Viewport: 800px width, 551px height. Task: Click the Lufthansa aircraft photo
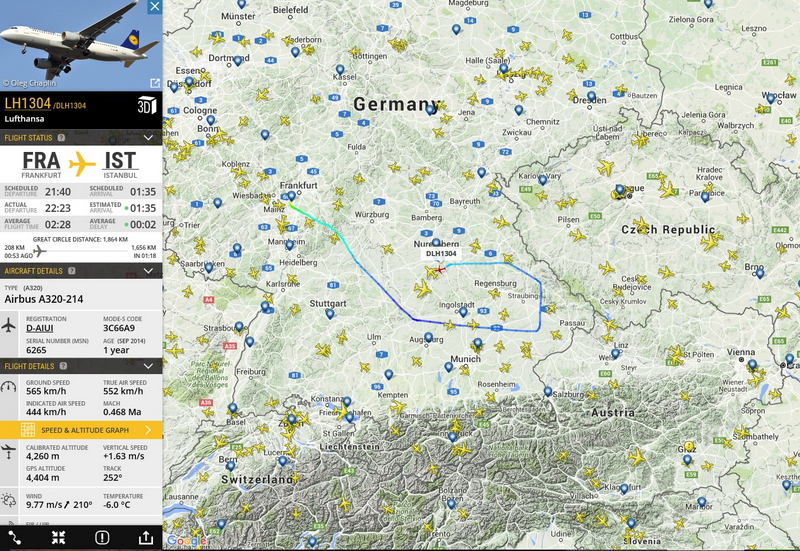(x=81, y=45)
